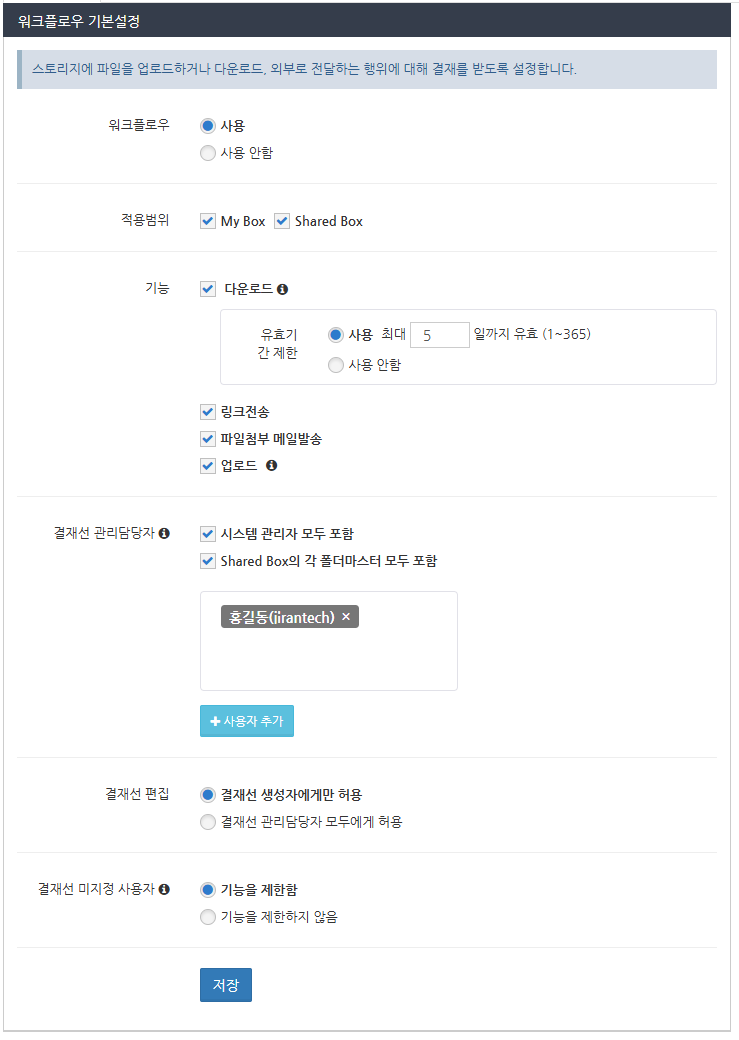Toggle the Shared Box checkbox
739x1040 pixels.
(x=282, y=221)
